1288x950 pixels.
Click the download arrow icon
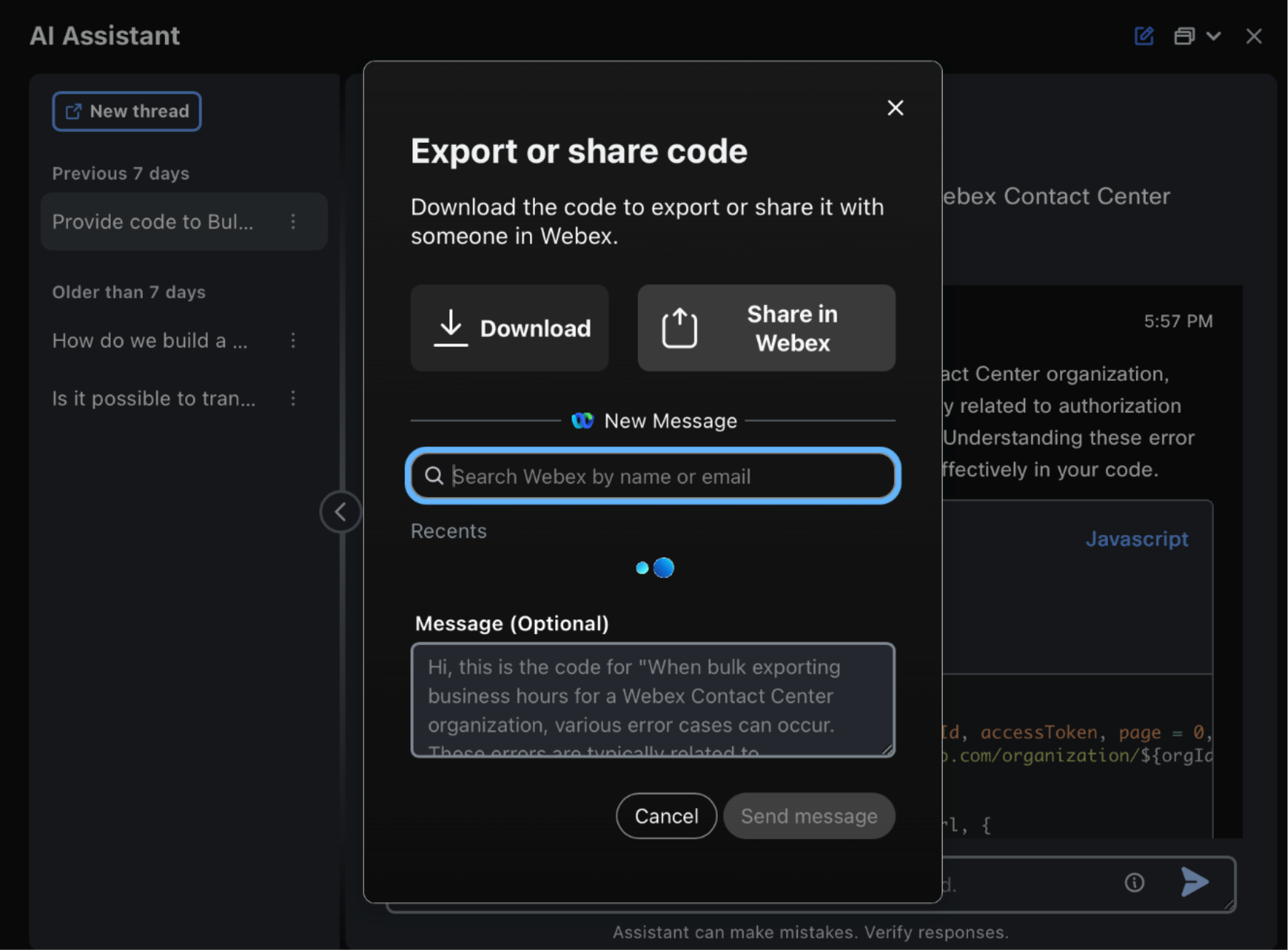[x=451, y=328]
